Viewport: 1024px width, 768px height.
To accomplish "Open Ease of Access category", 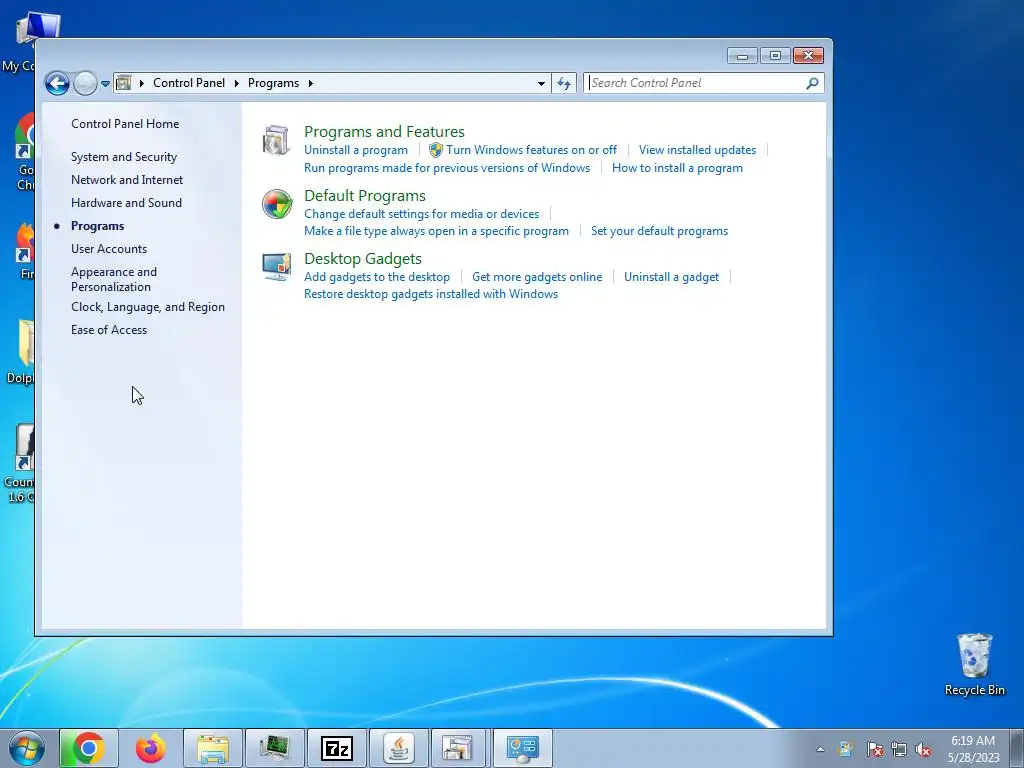I will coord(109,330).
